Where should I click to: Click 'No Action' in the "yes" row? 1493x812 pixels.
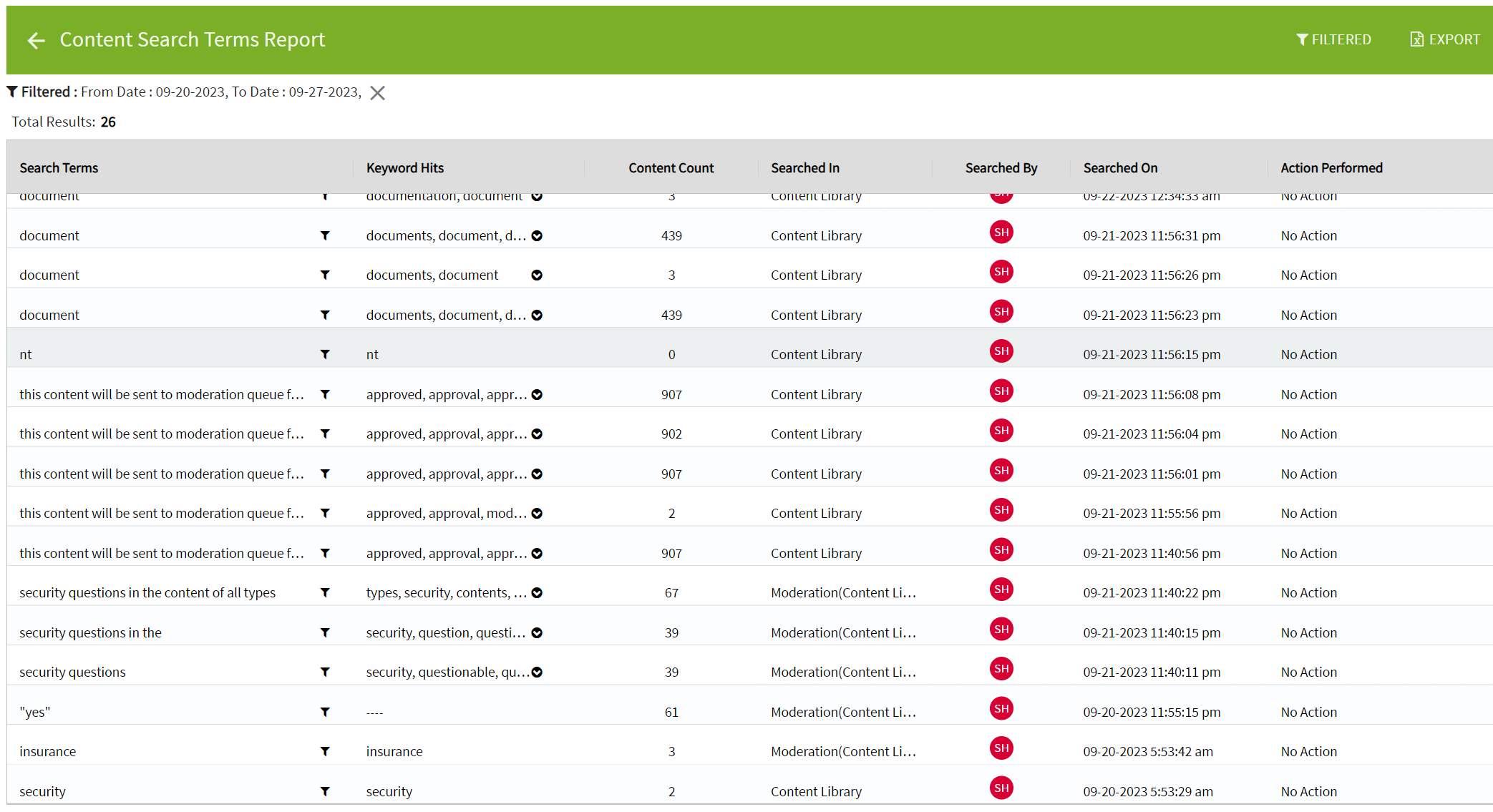coord(1308,713)
